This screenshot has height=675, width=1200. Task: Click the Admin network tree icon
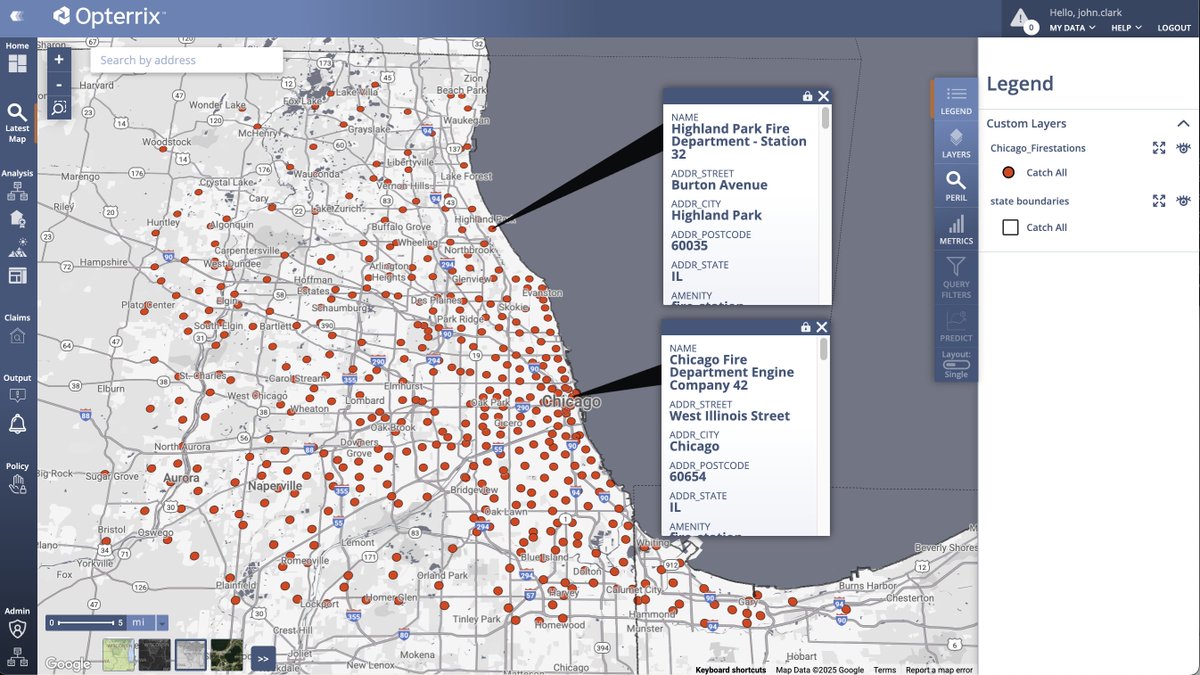coord(17,656)
